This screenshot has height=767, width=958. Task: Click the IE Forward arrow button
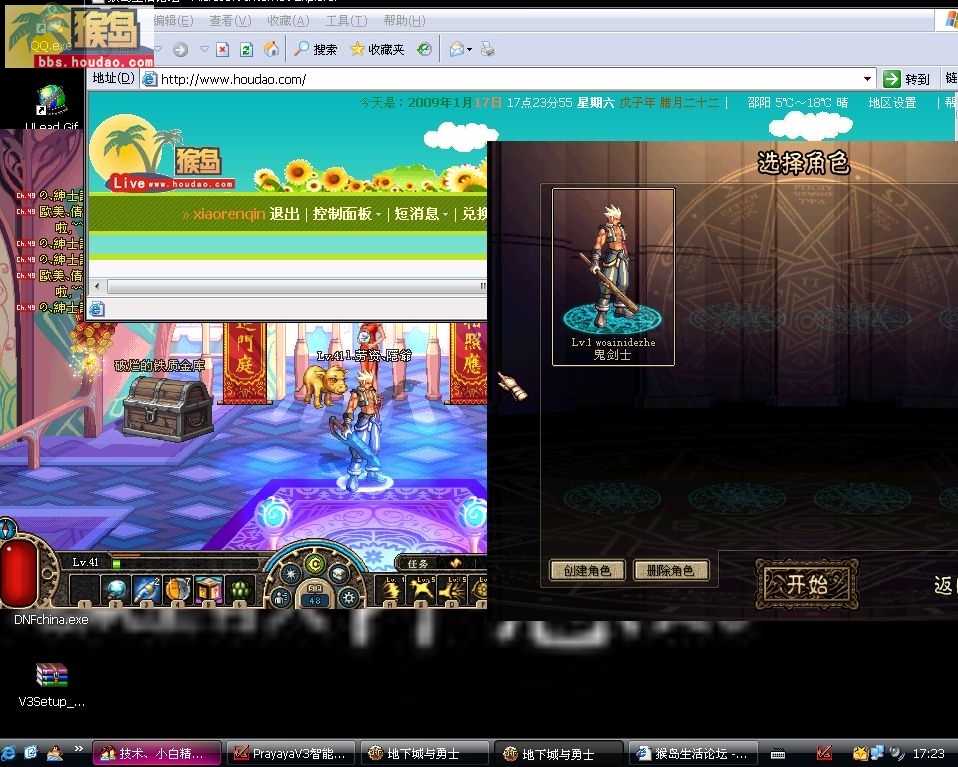tap(180, 50)
